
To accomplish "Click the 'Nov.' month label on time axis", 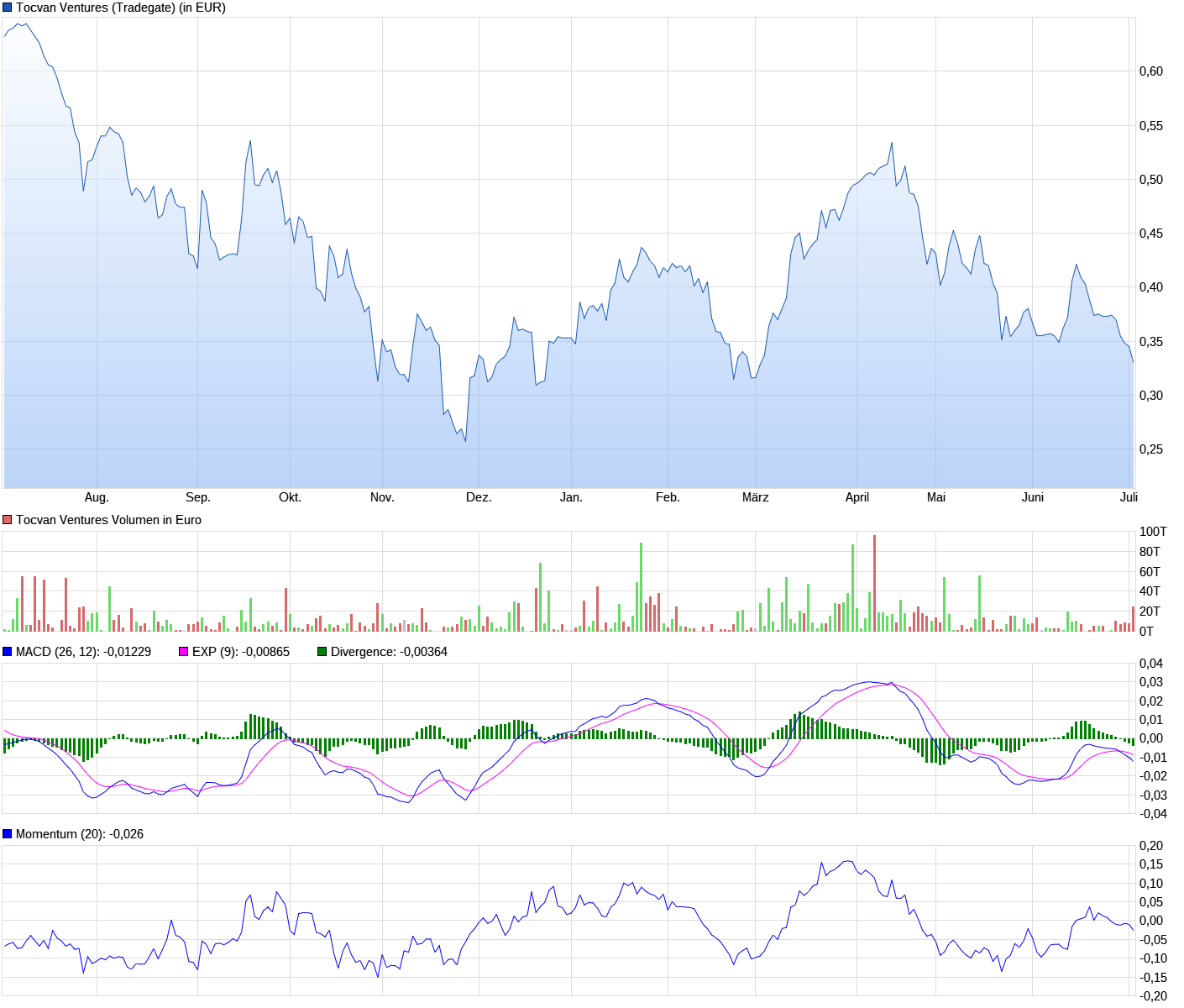I will click(382, 497).
